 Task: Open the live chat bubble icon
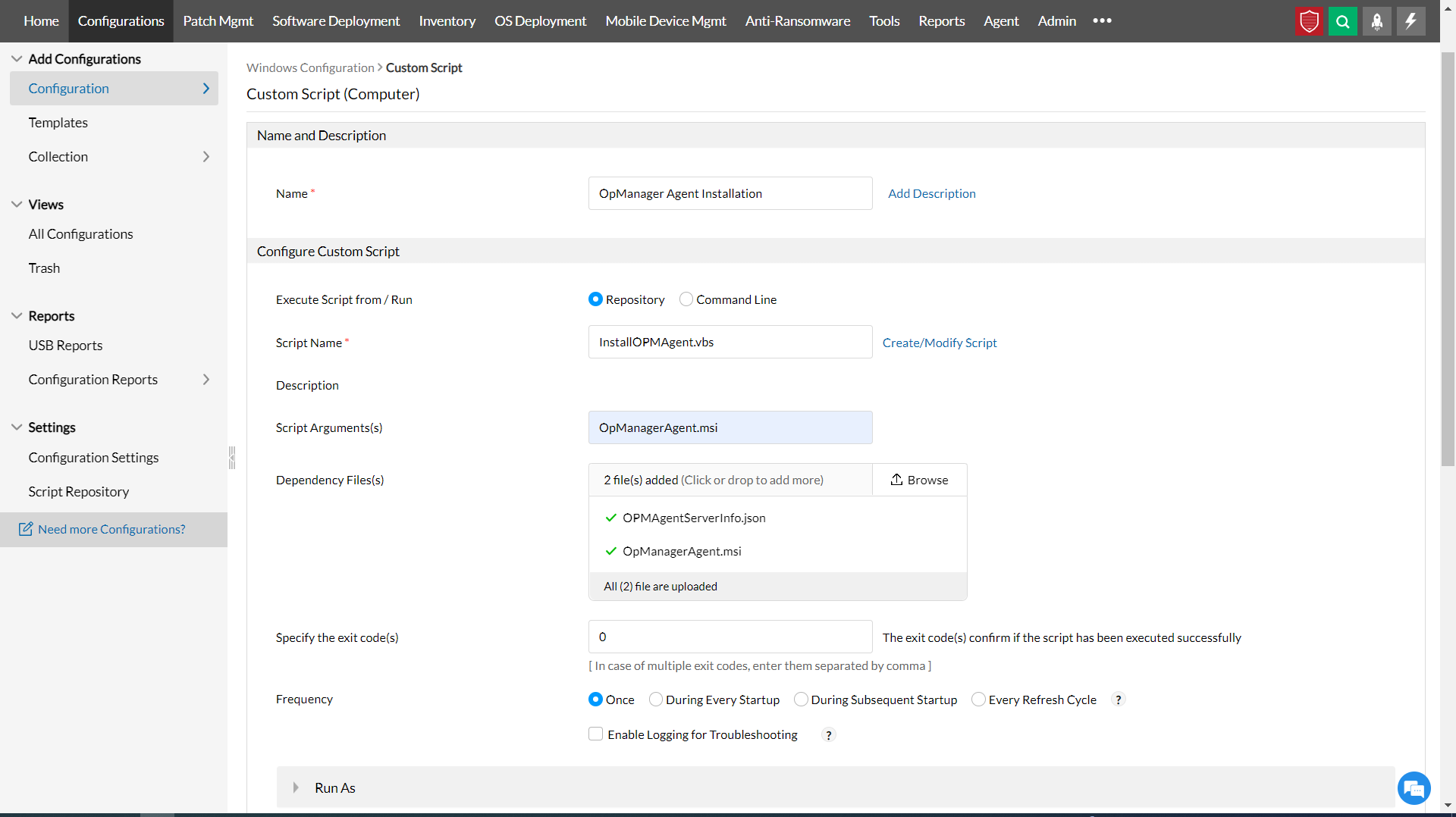(1414, 788)
